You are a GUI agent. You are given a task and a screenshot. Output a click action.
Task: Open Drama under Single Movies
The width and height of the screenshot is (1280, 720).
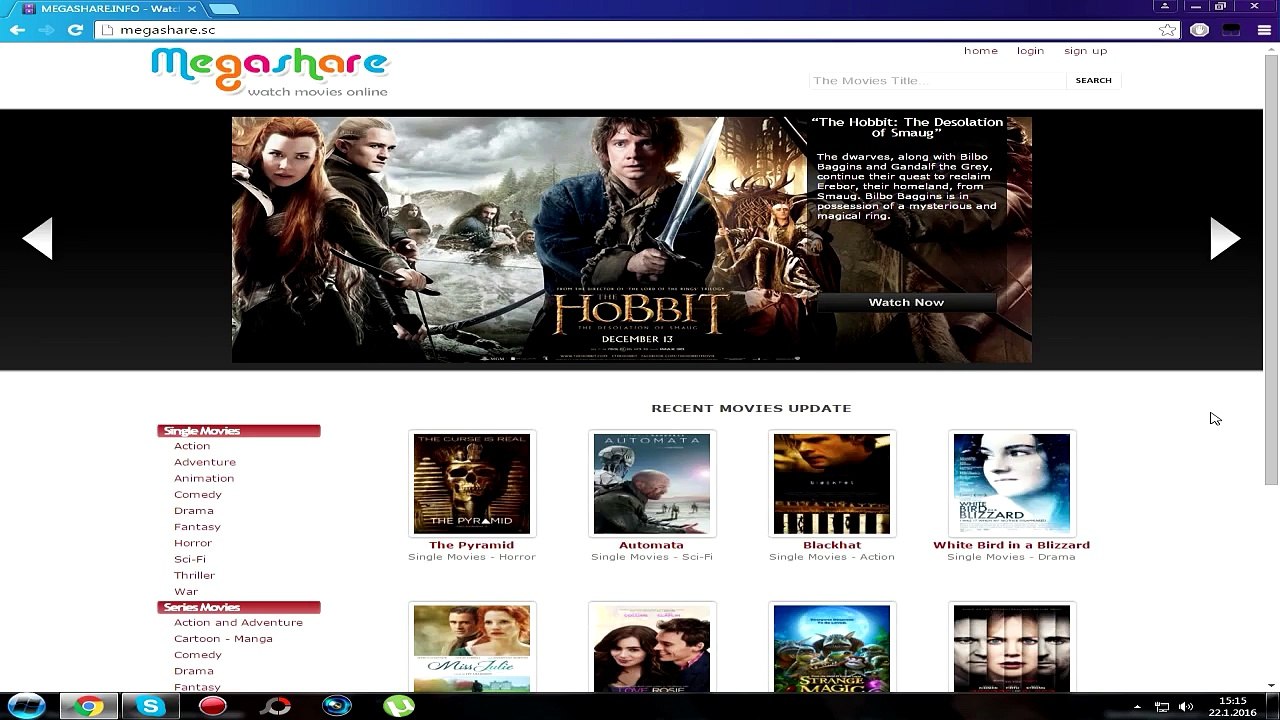pyautogui.click(x=194, y=510)
